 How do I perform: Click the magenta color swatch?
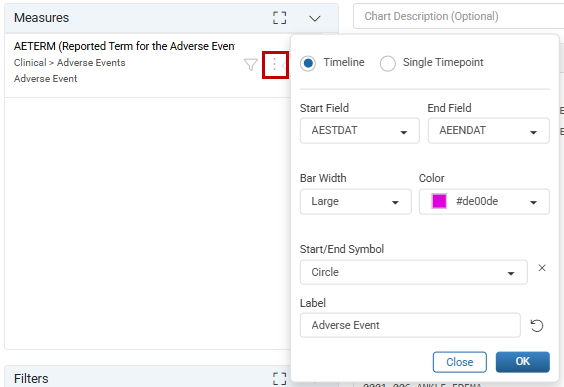439,201
